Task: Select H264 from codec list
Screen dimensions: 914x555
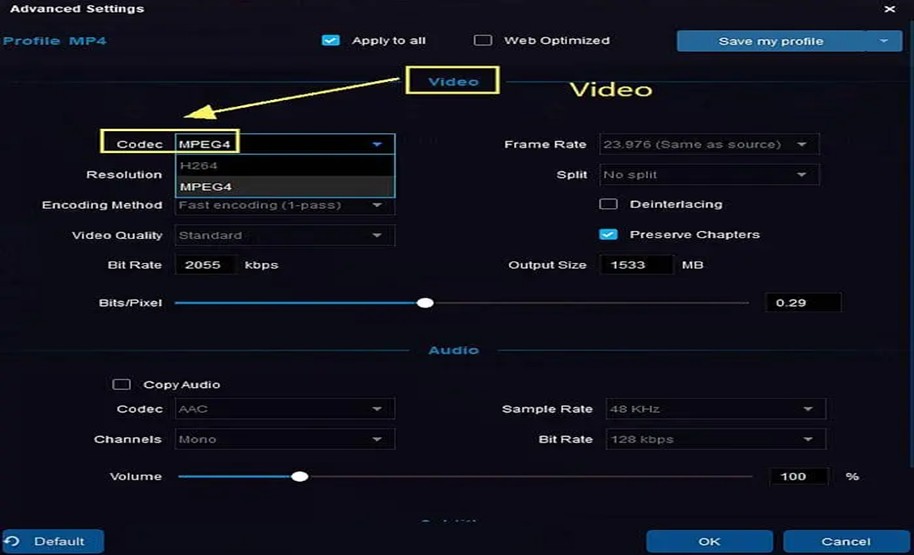Action: pos(285,166)
